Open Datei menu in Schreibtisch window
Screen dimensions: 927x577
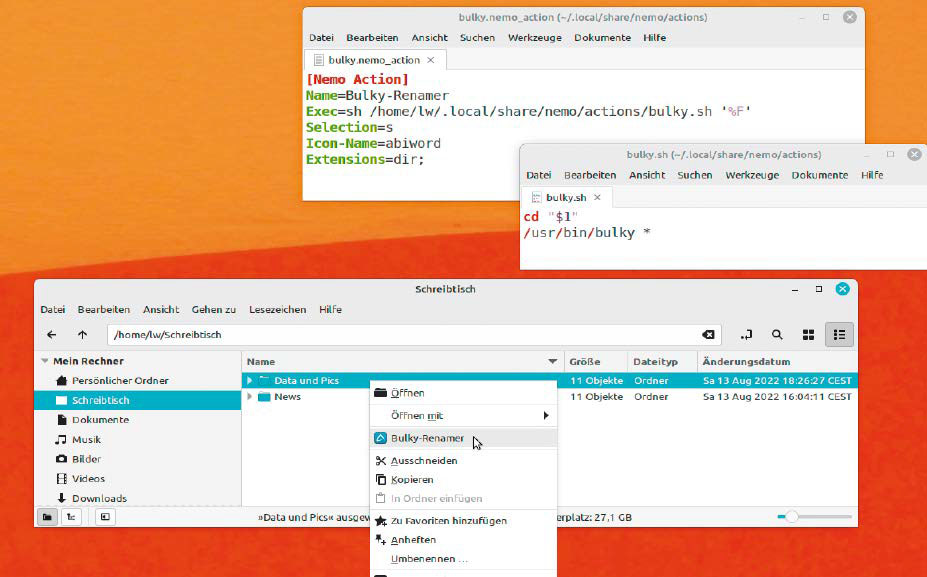tap(53, 309)
